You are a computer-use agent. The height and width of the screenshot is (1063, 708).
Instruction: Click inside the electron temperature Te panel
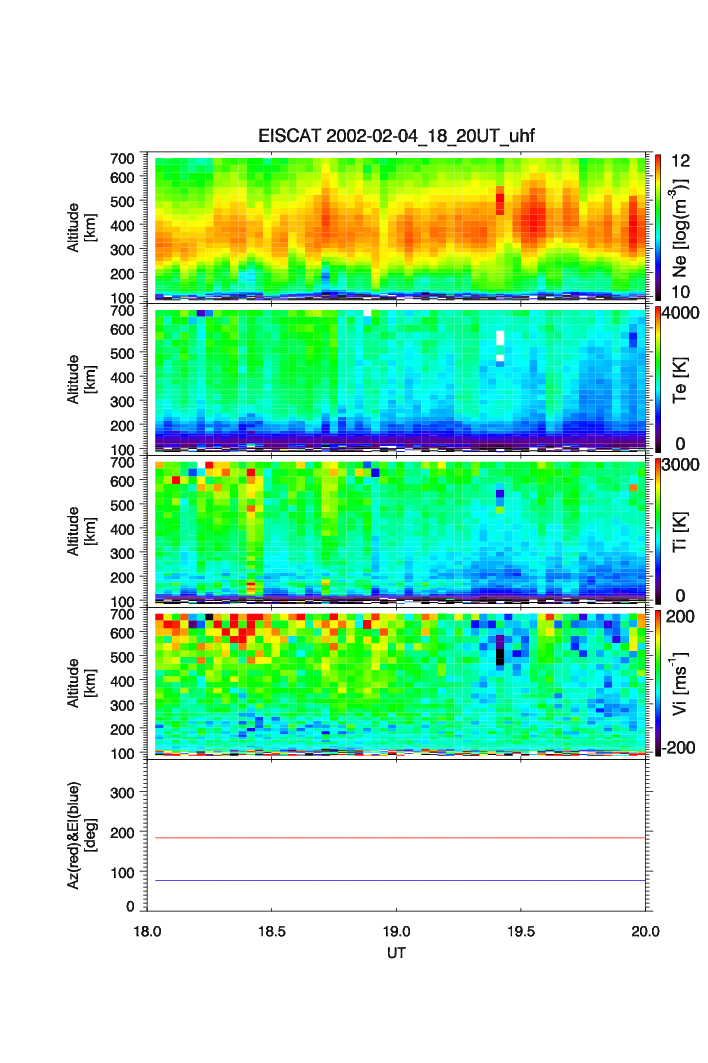(x=300, y=380)
